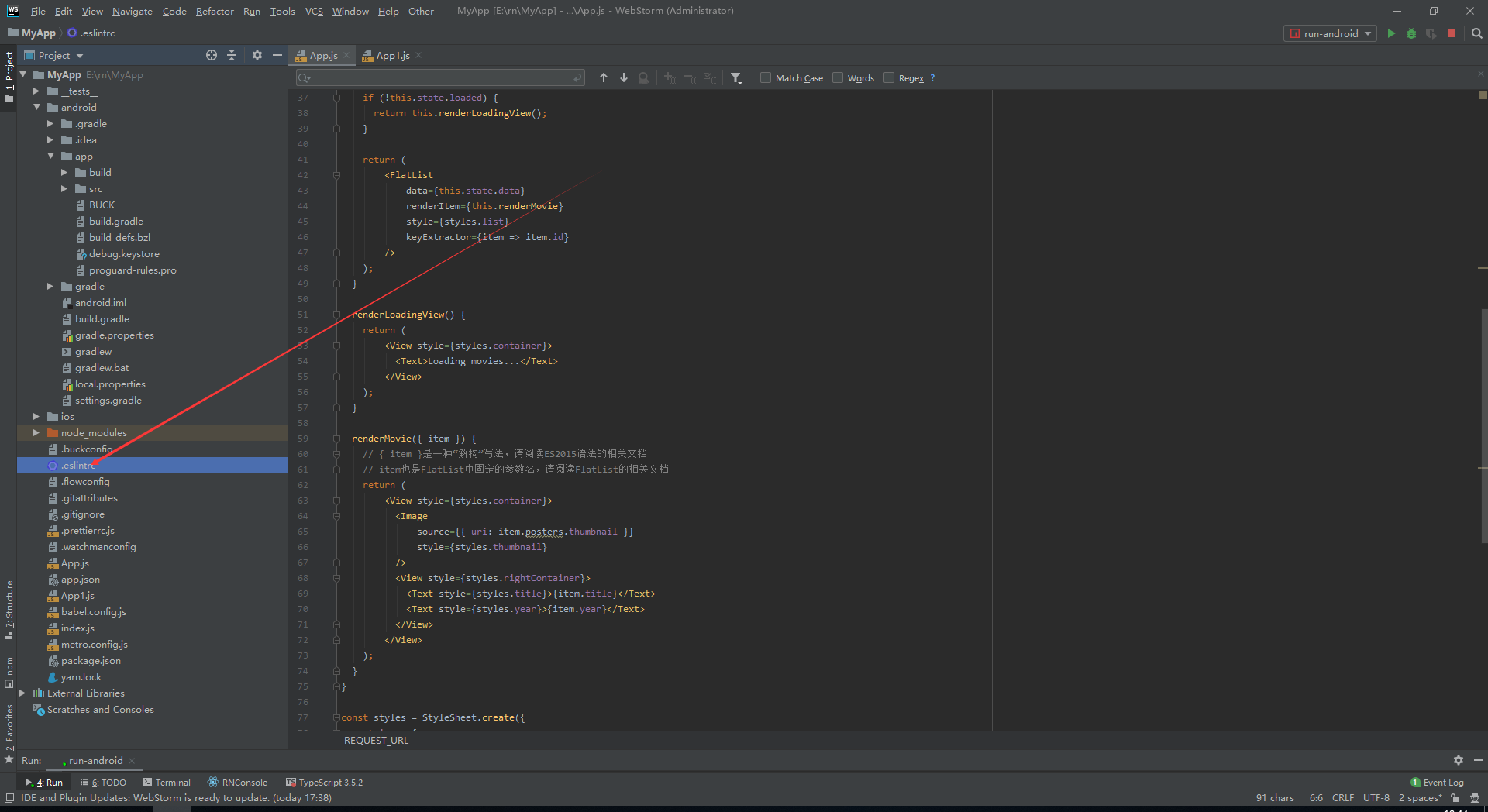
Task: Open Run tool window settings gear
Action: tap(1459, 760)
